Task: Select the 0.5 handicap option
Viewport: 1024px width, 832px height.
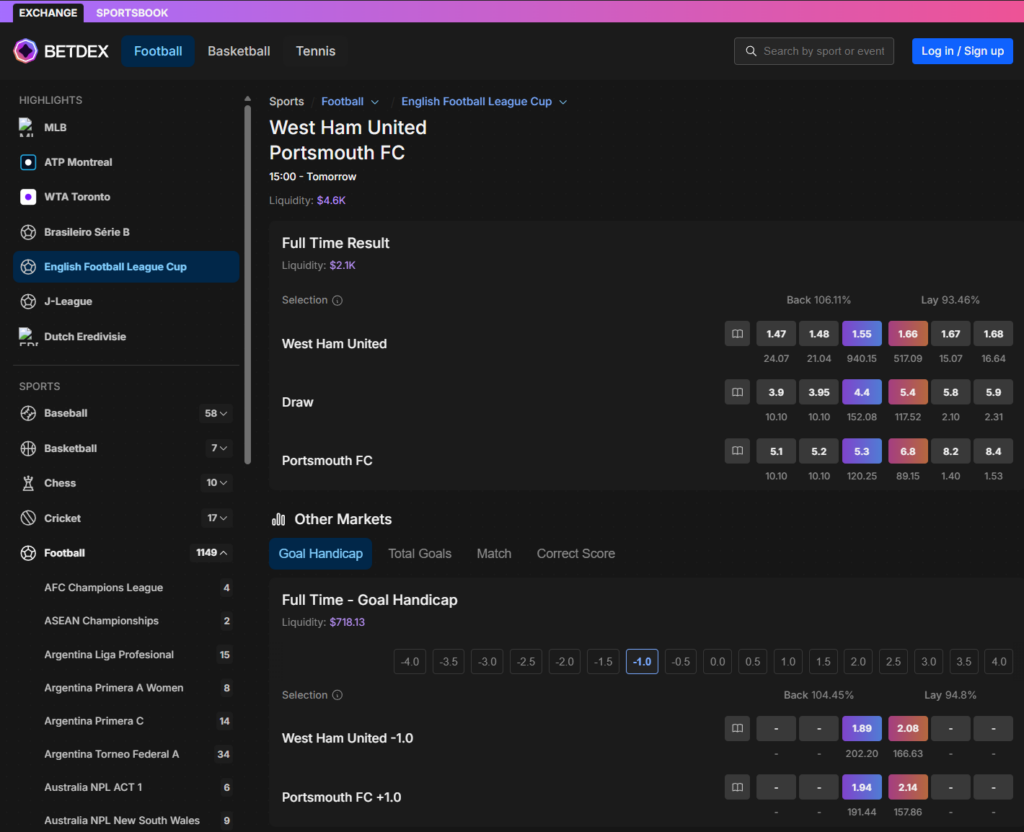Action: (x=753, y=662)
